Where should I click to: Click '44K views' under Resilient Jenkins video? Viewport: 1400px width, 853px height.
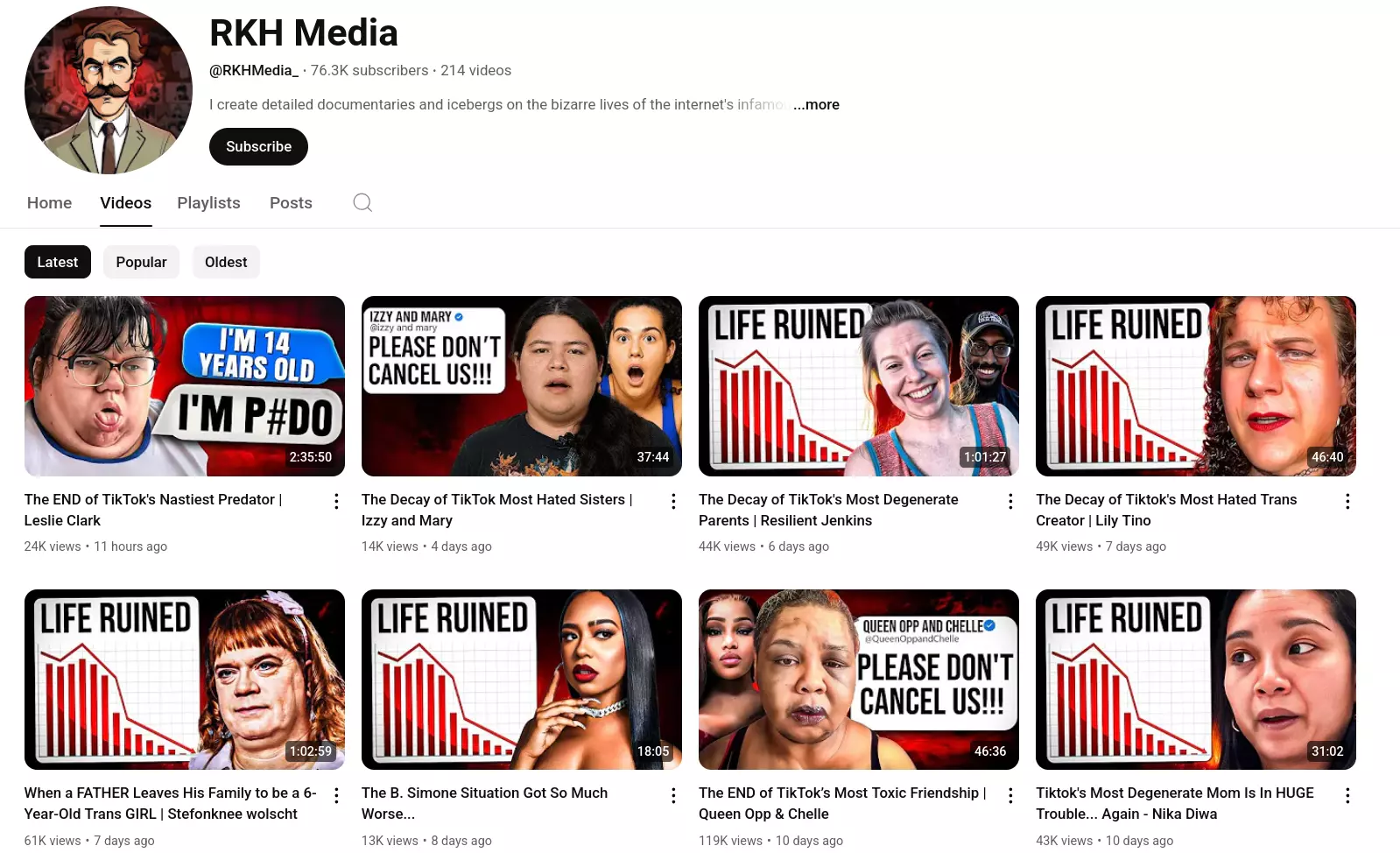coord(727,546)
